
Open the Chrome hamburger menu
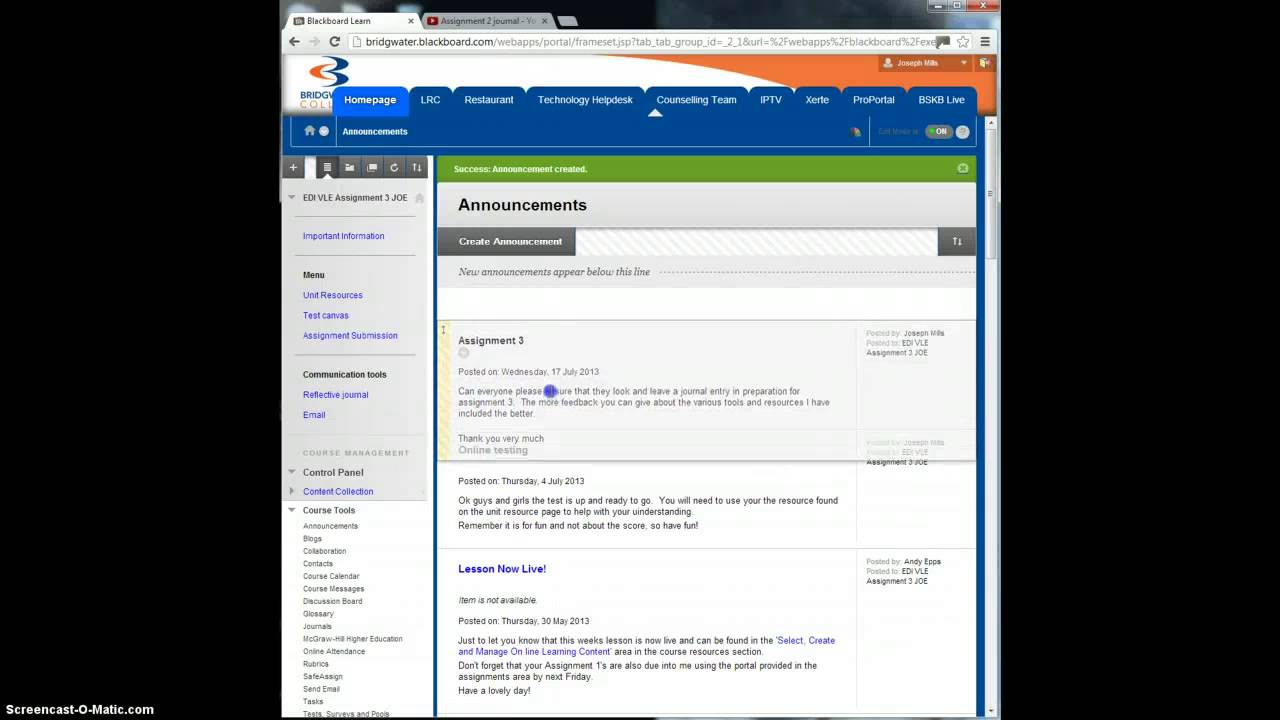pyautogui.click(x=985, y=42)
